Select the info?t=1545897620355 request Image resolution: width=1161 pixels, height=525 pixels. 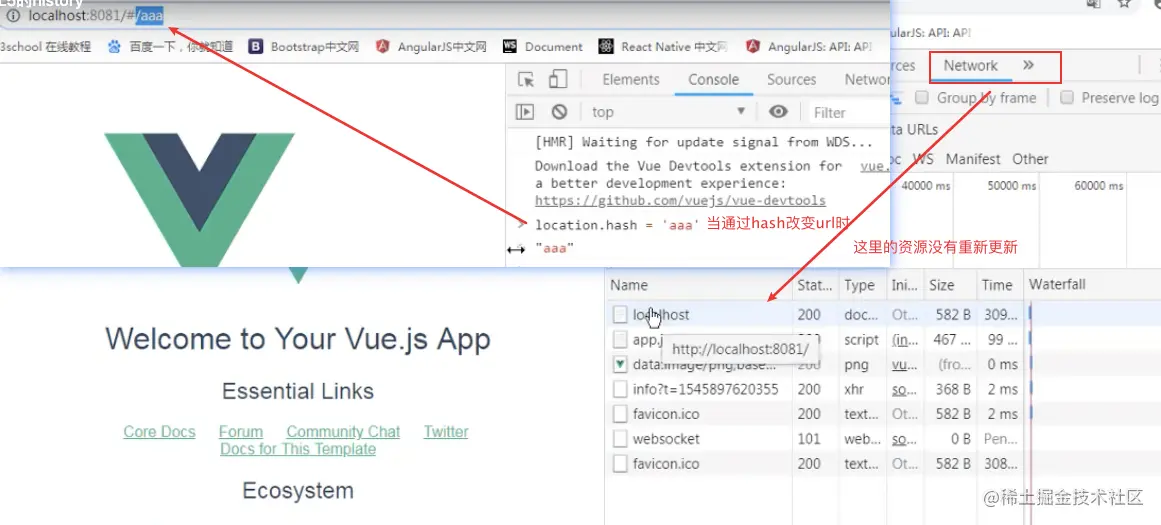click(883, 389)
